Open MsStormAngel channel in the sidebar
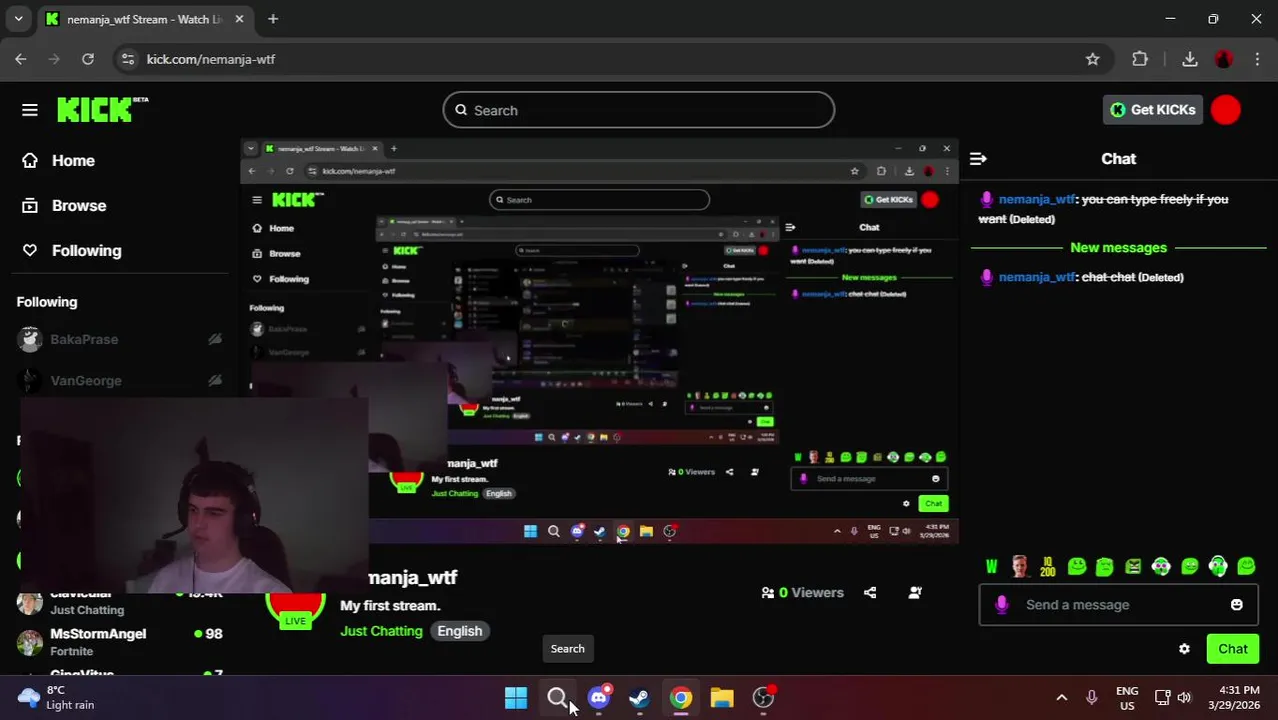 tap(120, 642)
